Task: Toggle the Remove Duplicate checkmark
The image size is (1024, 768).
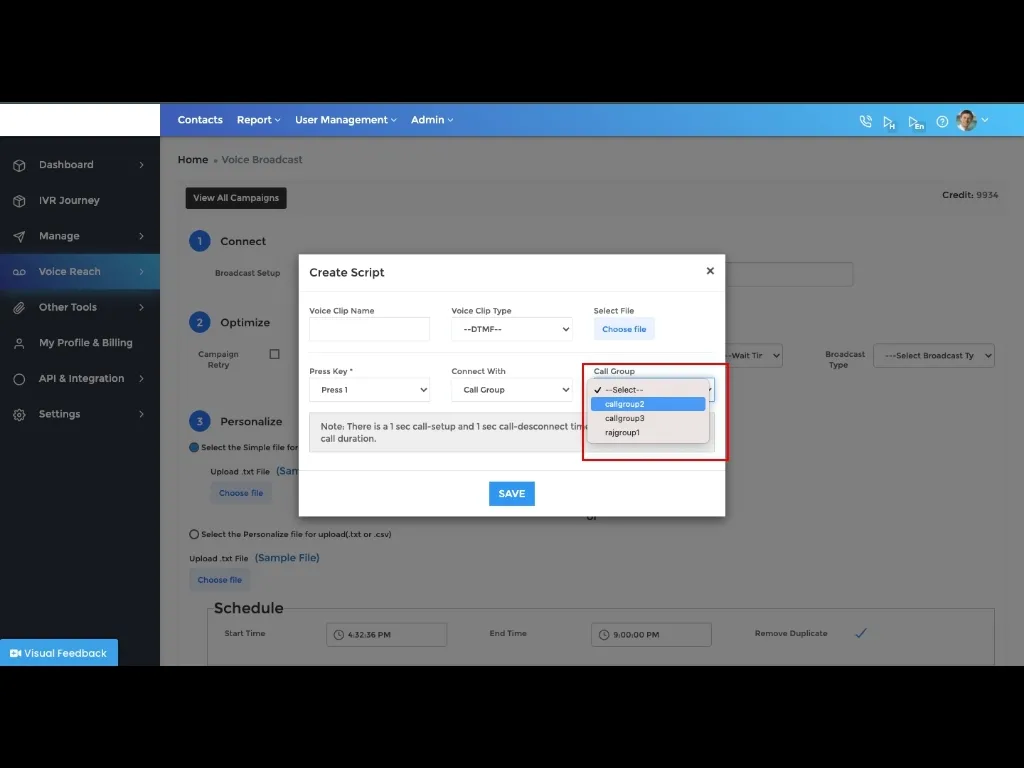Action: click(x=861, y=633)
